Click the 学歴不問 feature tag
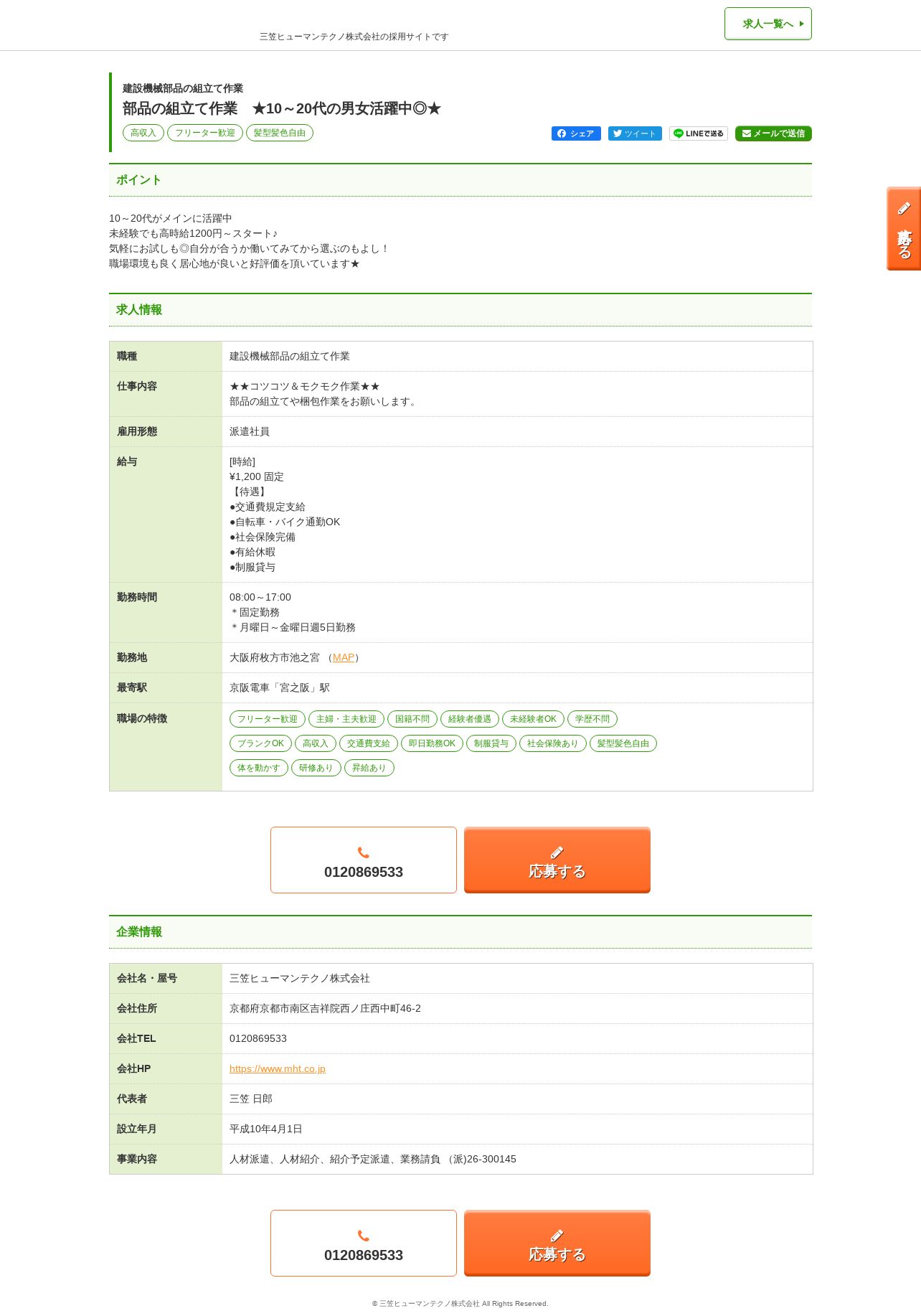This screenshot has height=1316, width=921. coord(592,719)
